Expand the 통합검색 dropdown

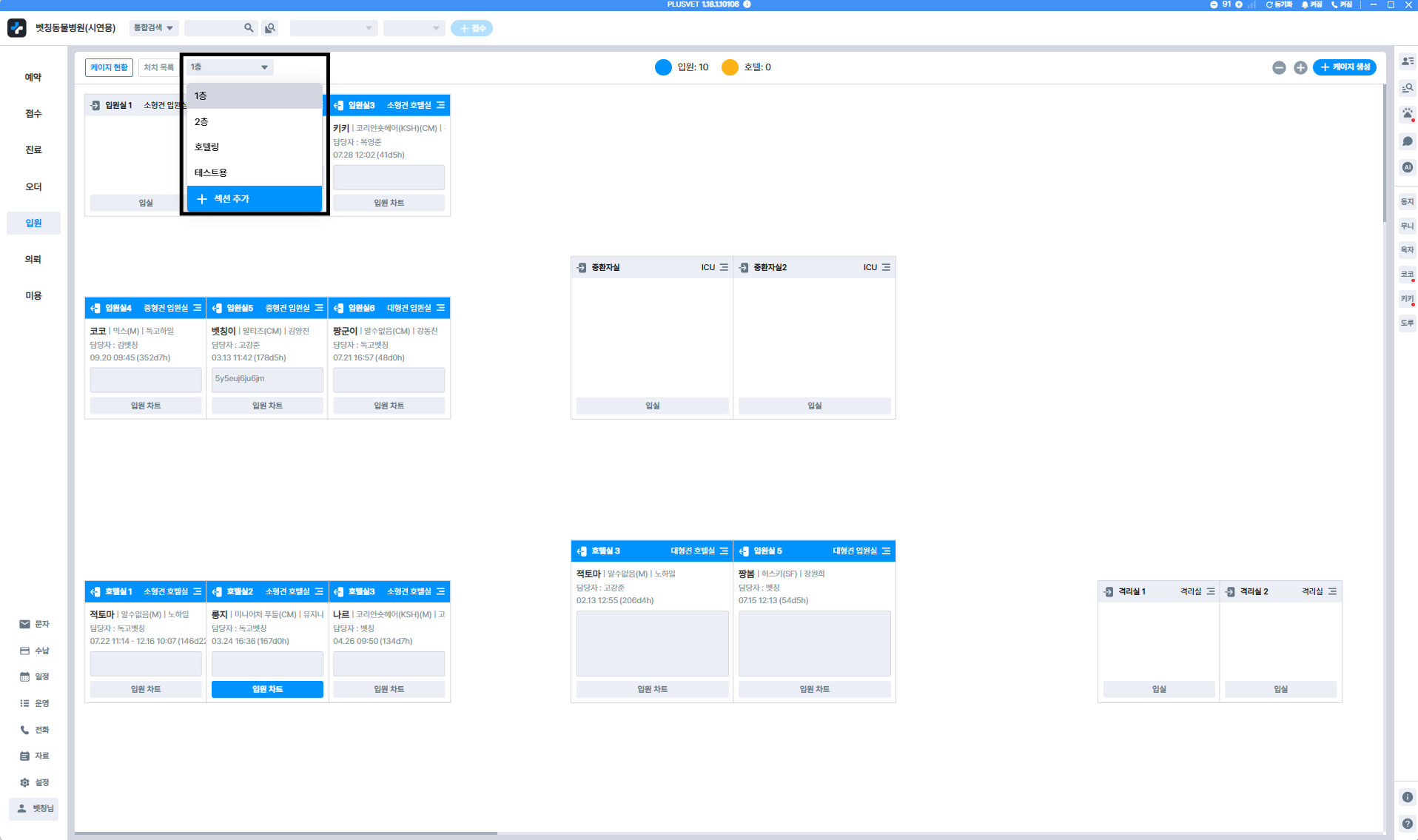153,28
